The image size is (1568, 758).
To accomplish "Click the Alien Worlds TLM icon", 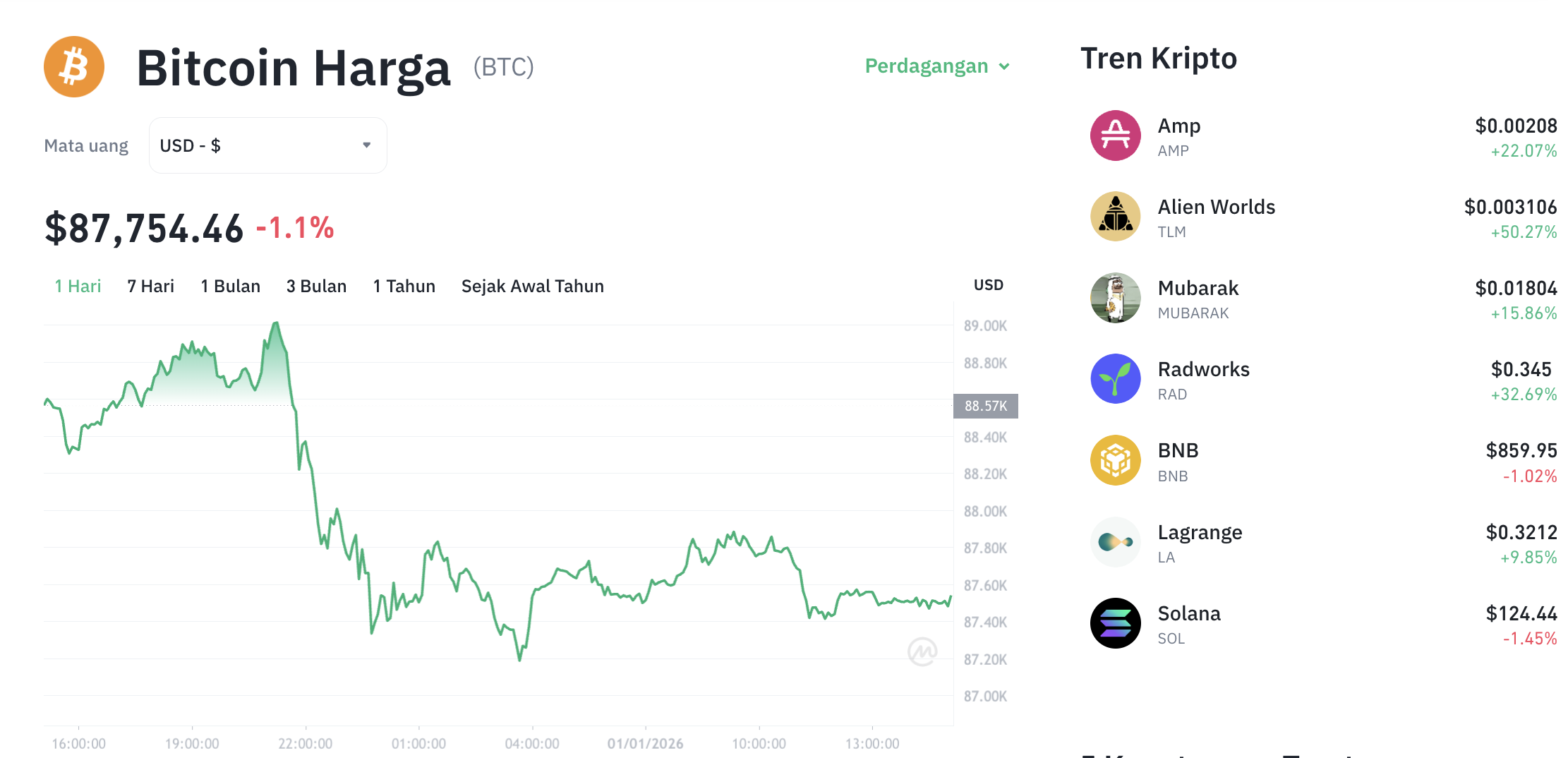I will (1115, 217).
